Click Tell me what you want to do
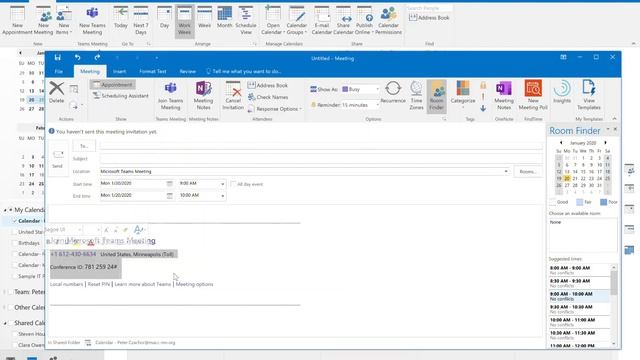 pos(244,71)
